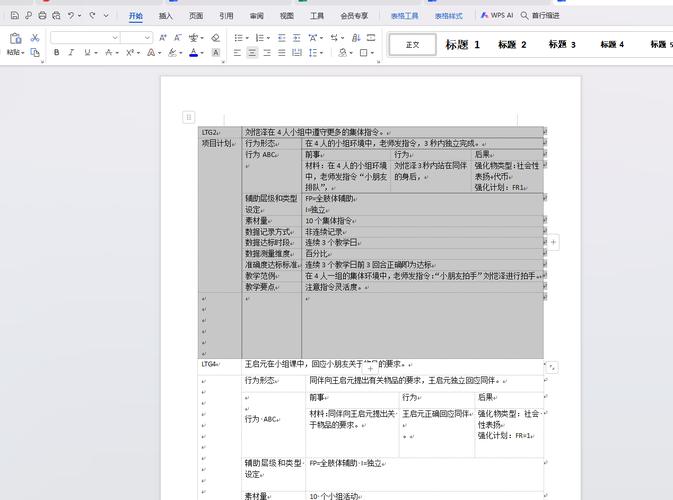This screenshot has width=673, height=500.
Task: Switch to the 开始 tab
Action: click(x=136, y=15)
